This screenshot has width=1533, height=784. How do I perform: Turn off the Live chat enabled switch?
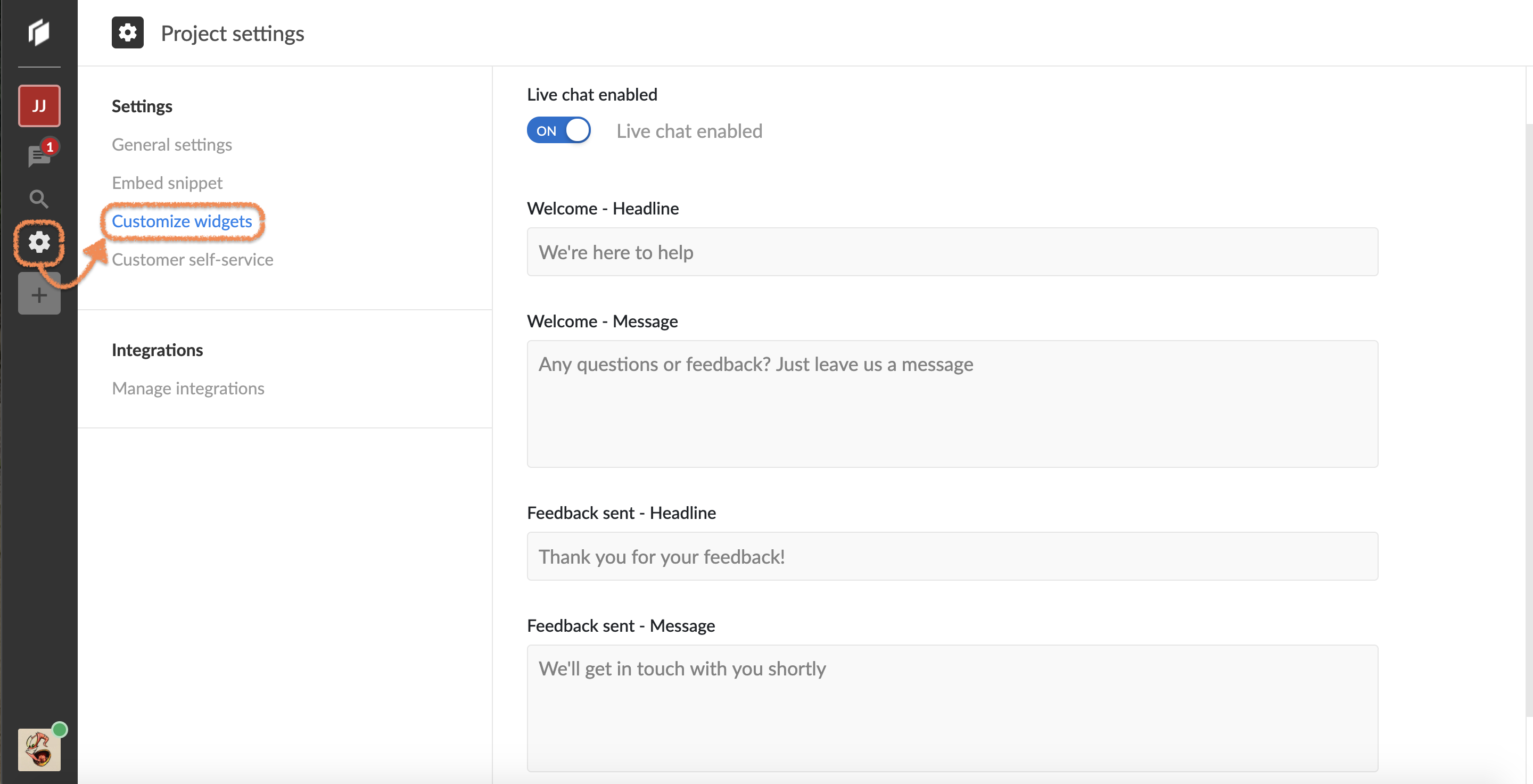[x=558, y=130]
